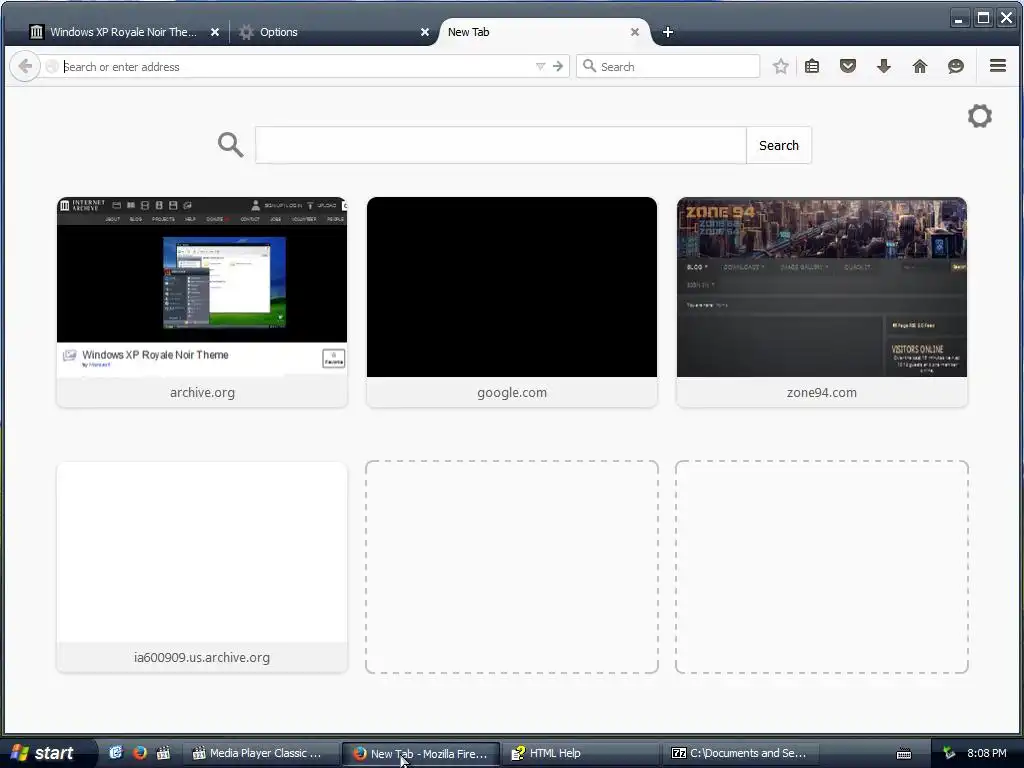Click the zone94.com tile label
This screenshot has height=768, width=1024.
(822, 392)
